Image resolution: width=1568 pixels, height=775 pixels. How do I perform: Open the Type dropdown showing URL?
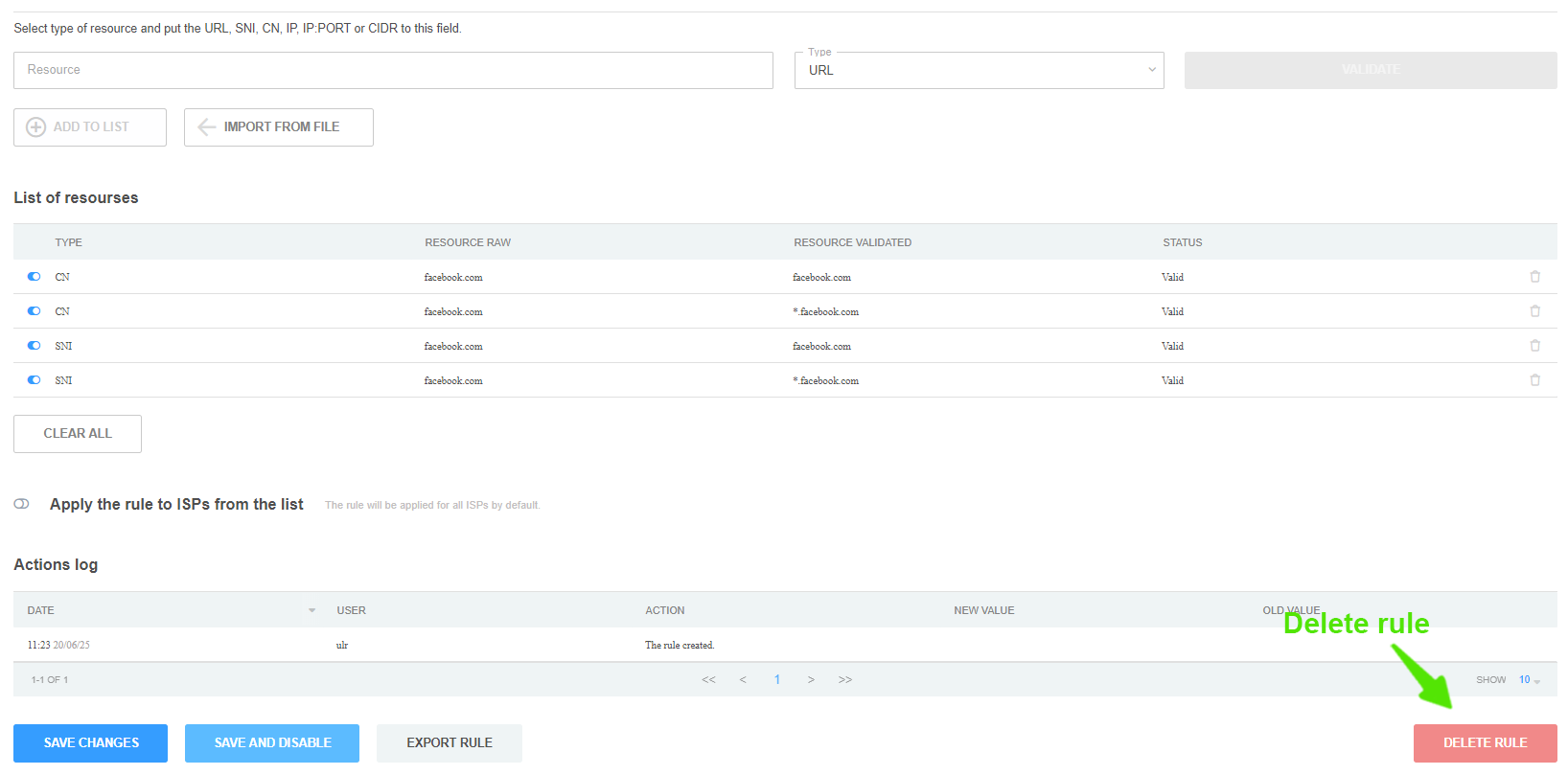pyautogui.click(x=979, y=71)
